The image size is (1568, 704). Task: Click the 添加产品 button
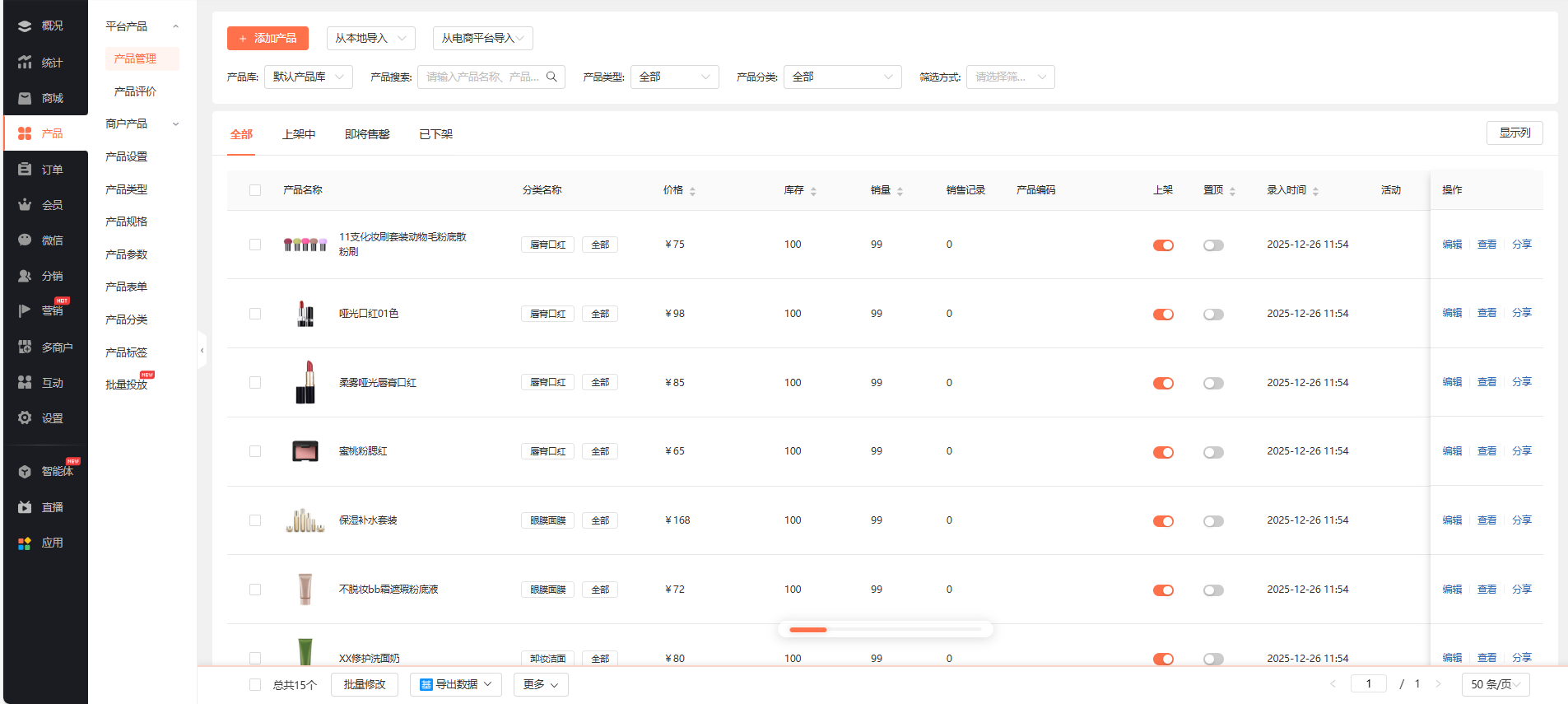click(x=268, y=39)
